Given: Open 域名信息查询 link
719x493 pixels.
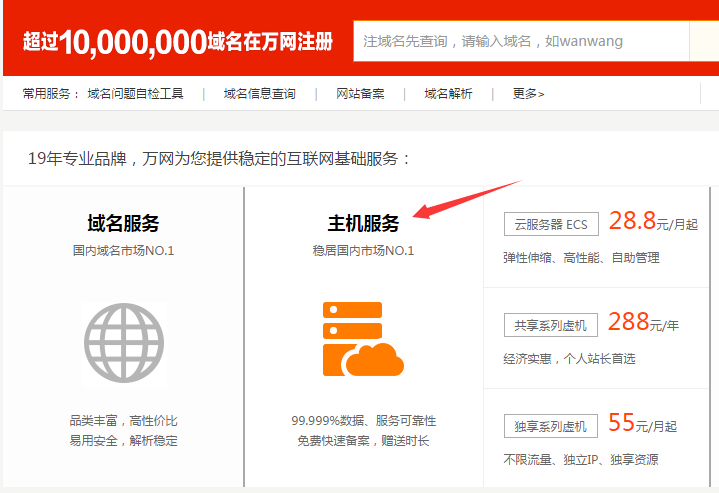Looking at the screenshot, I should coord(259,94).
